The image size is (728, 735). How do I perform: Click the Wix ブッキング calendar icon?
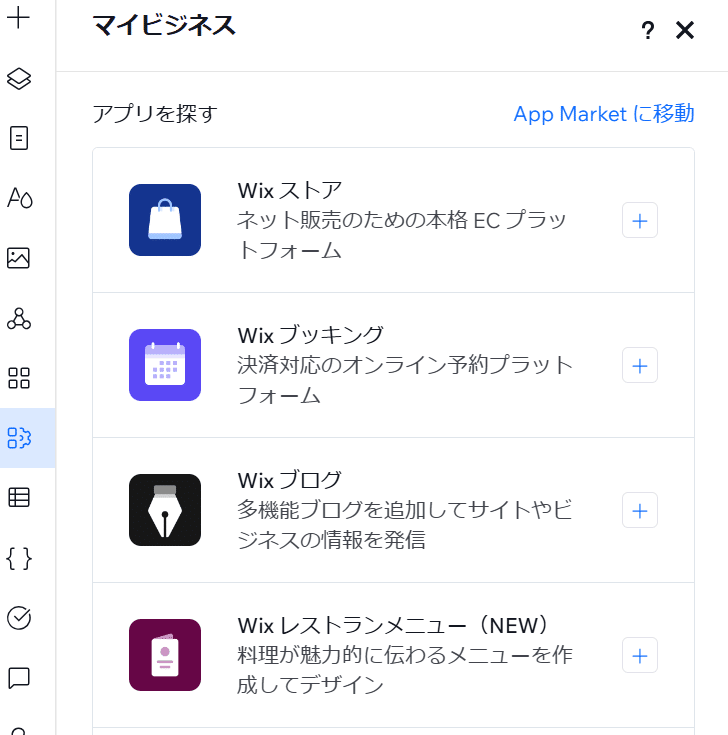(x=165, y=365)
